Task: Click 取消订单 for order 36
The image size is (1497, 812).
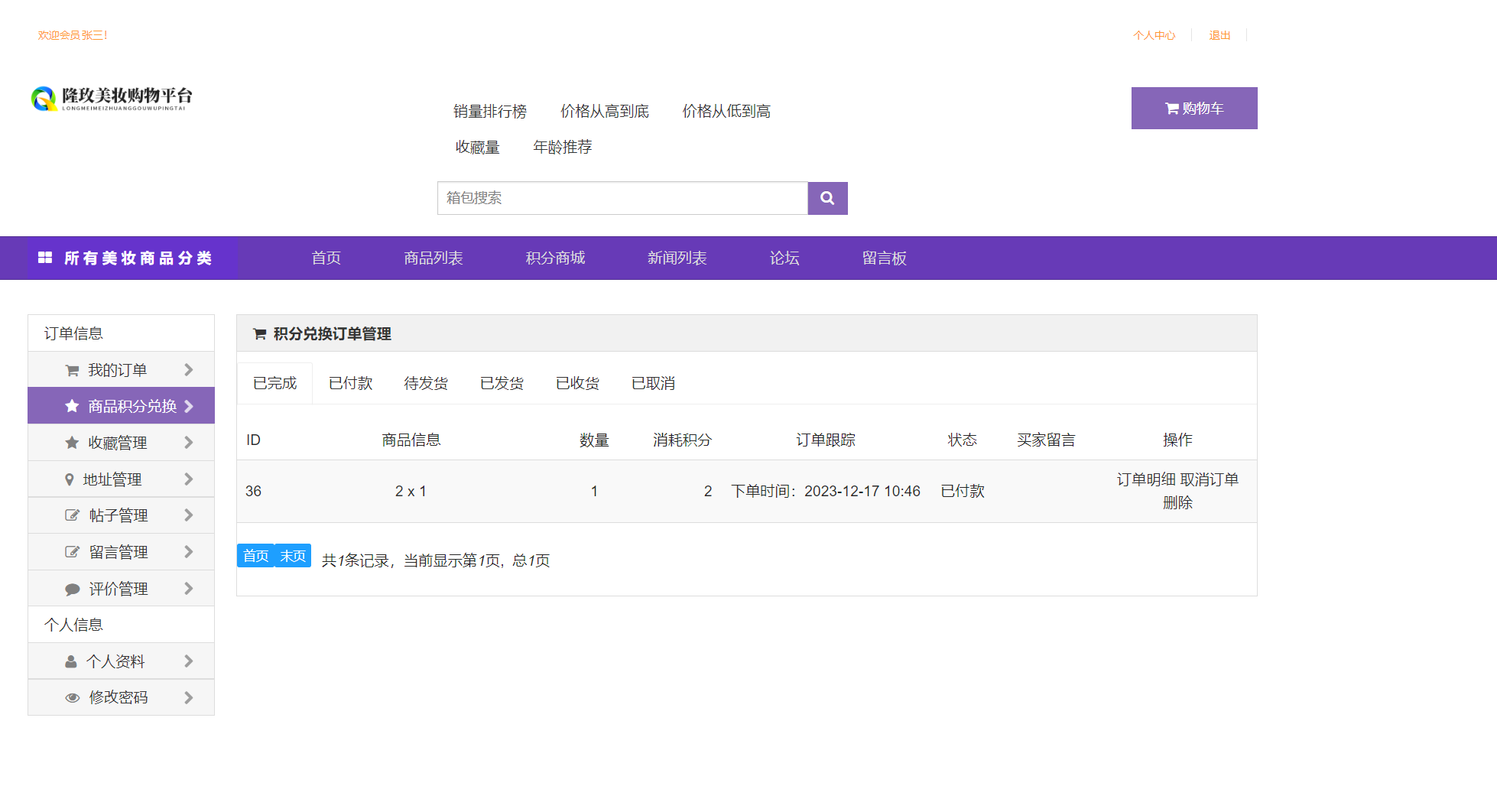Action: point(1210,479)
